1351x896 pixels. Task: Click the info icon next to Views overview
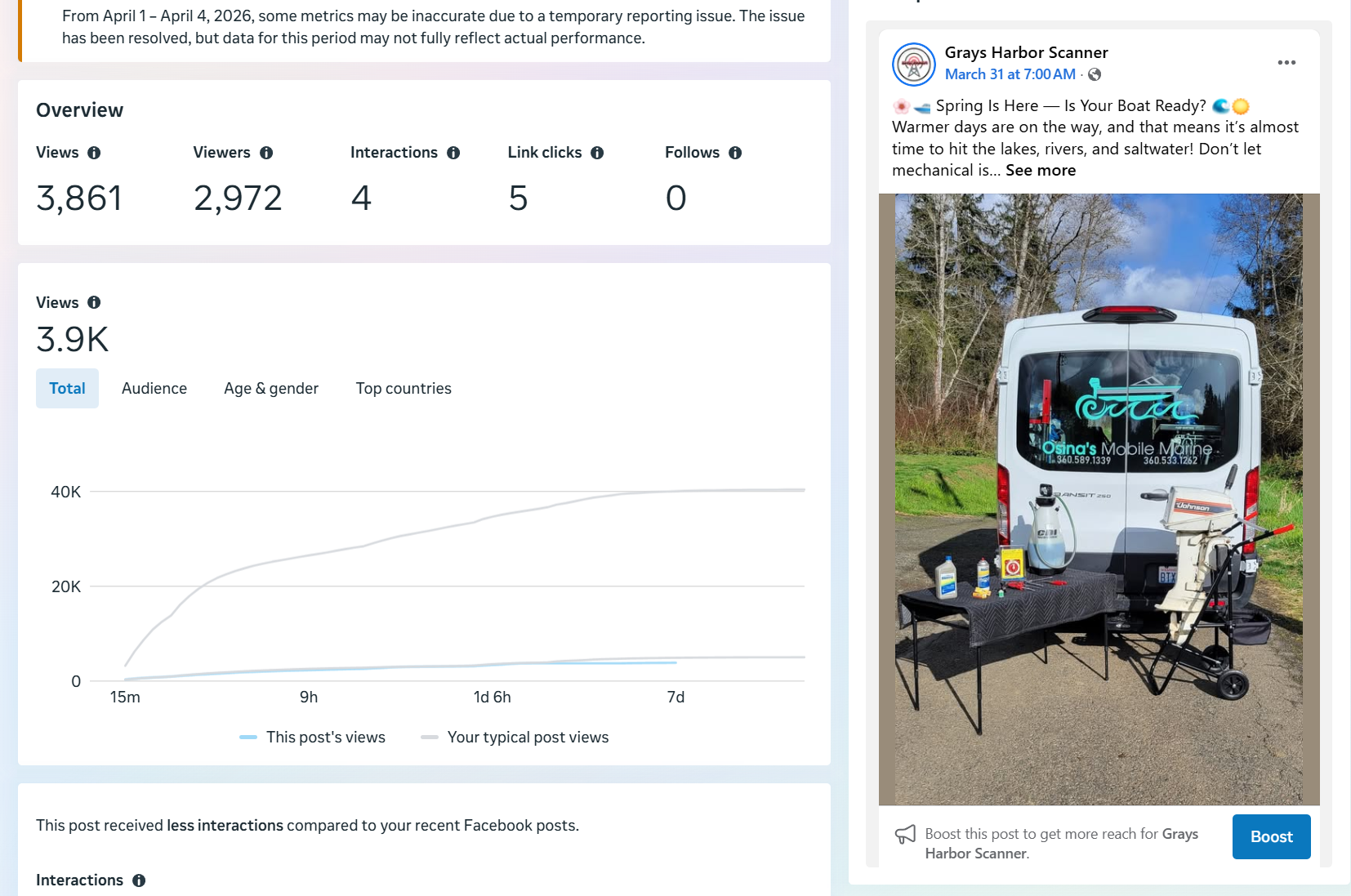point(94,153)
